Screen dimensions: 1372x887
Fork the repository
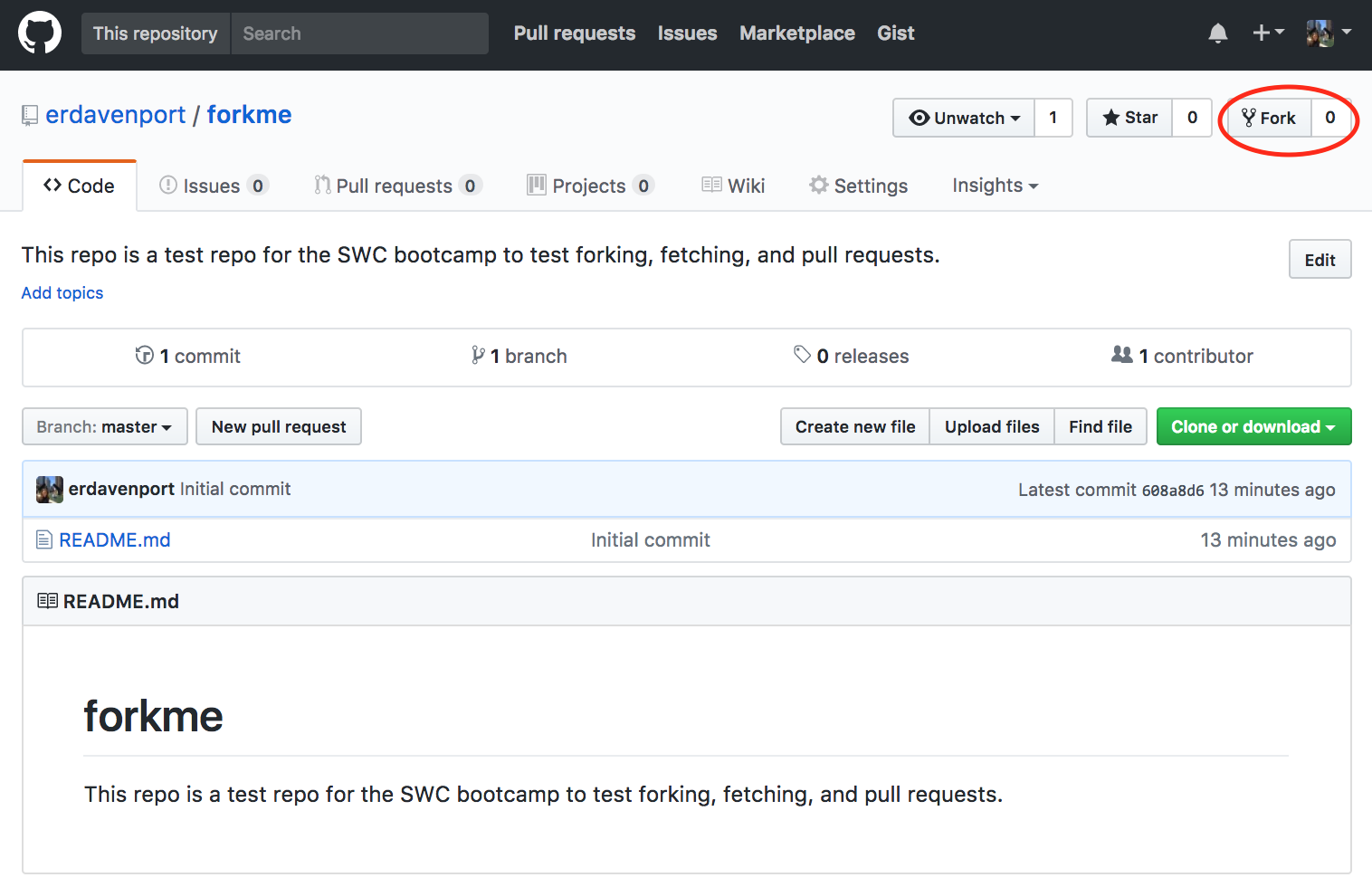(x=1269, y=118)
